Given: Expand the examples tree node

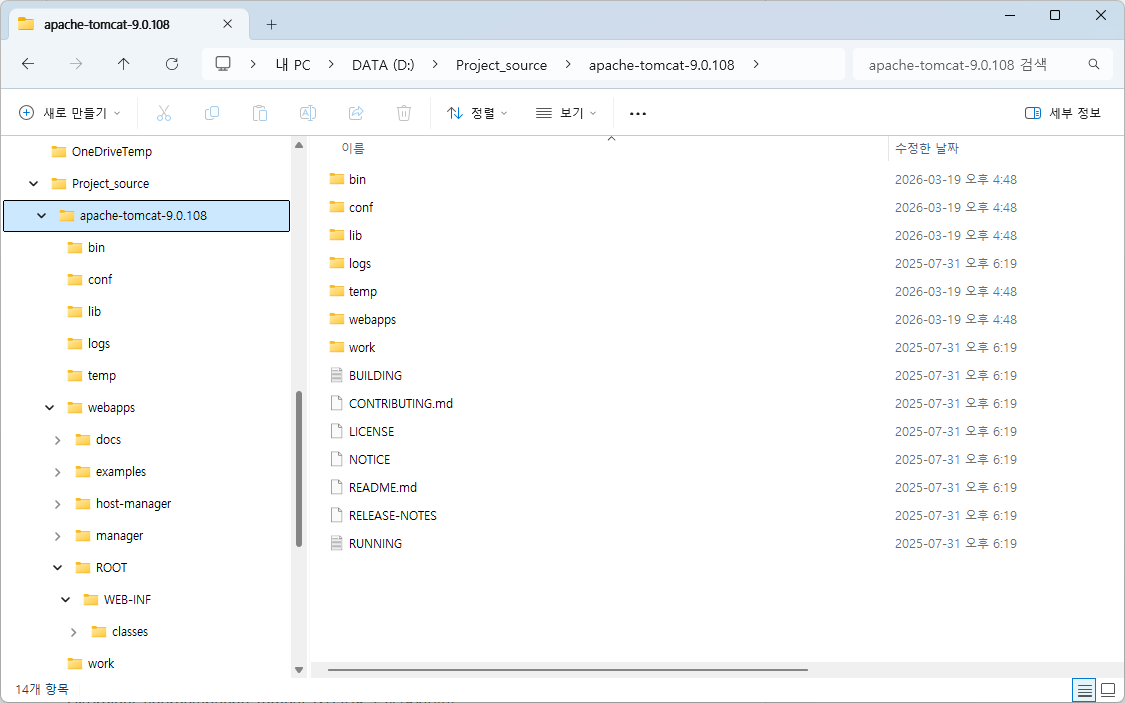Looking at the screenshot, I should pos(57,471).
